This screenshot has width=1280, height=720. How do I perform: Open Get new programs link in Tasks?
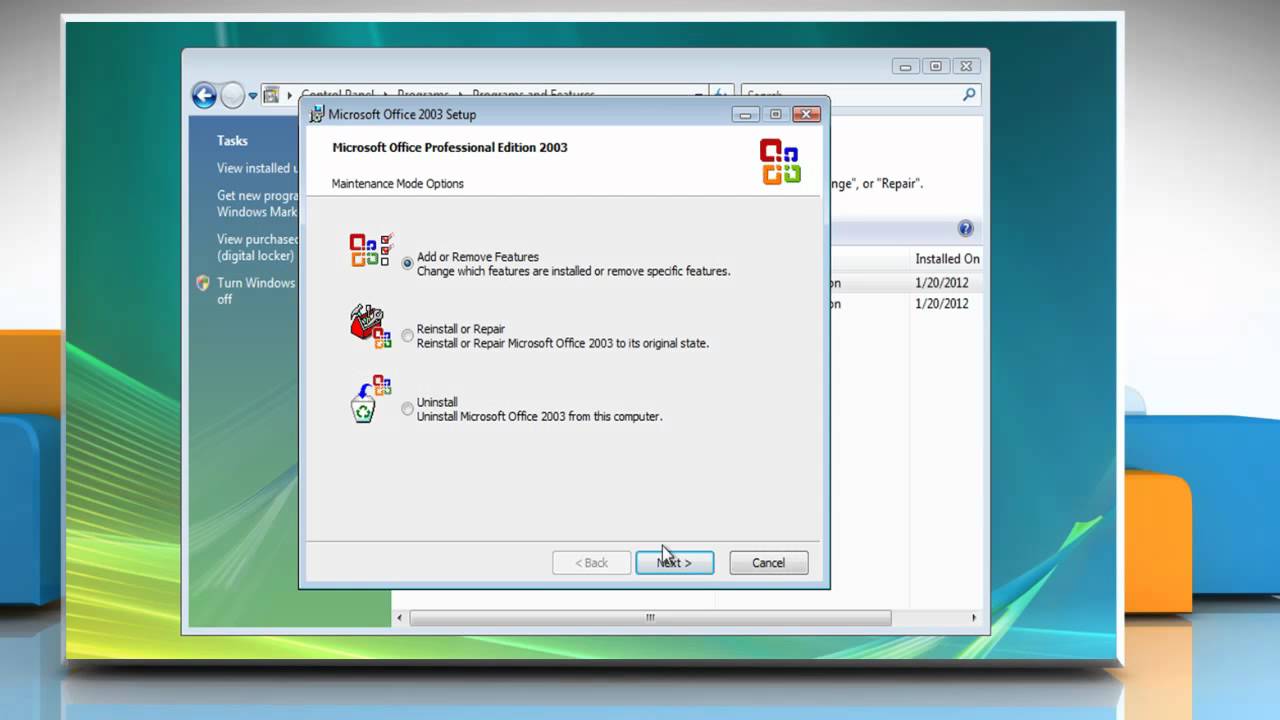pyautogui.click(x=257, y=204)
